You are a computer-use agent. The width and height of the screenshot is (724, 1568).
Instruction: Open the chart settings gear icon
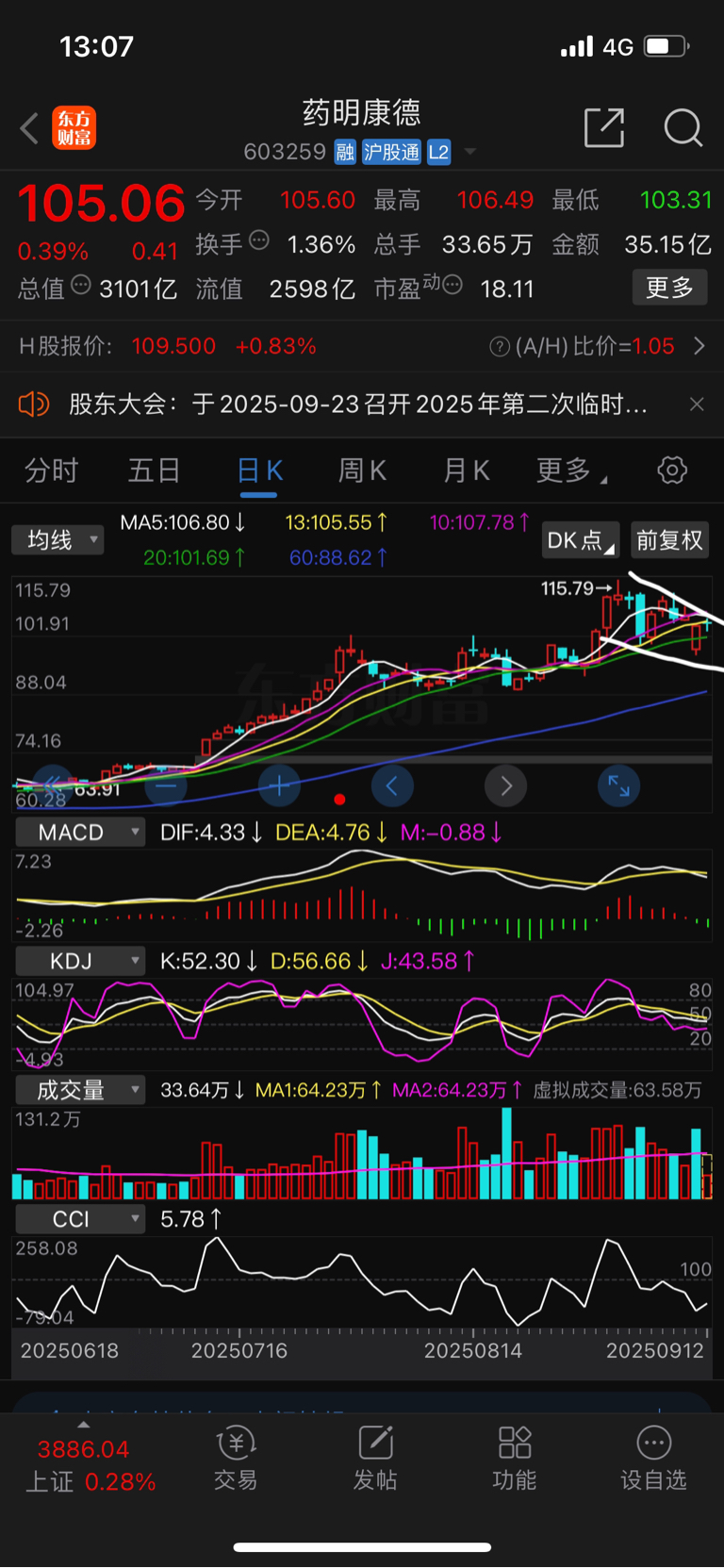pyautogui.click(x=672, y=470)
